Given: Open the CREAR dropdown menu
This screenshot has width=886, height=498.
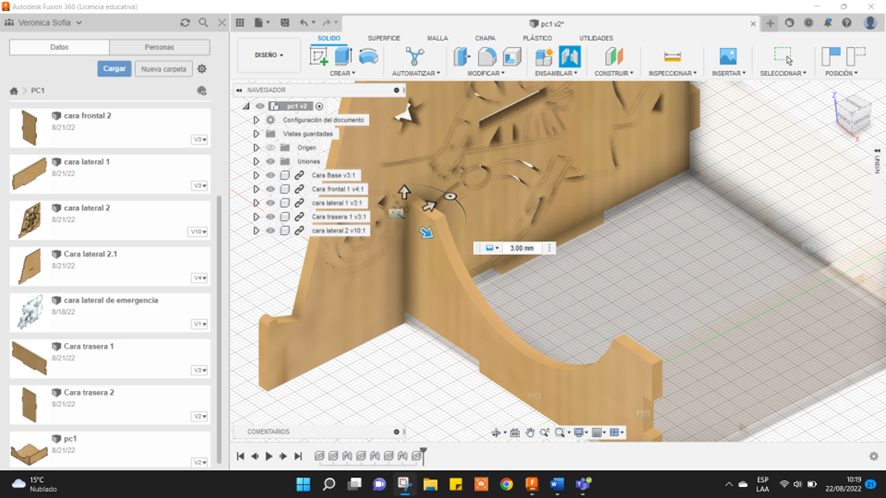Looking at the screenshot, I should point(342,73).
